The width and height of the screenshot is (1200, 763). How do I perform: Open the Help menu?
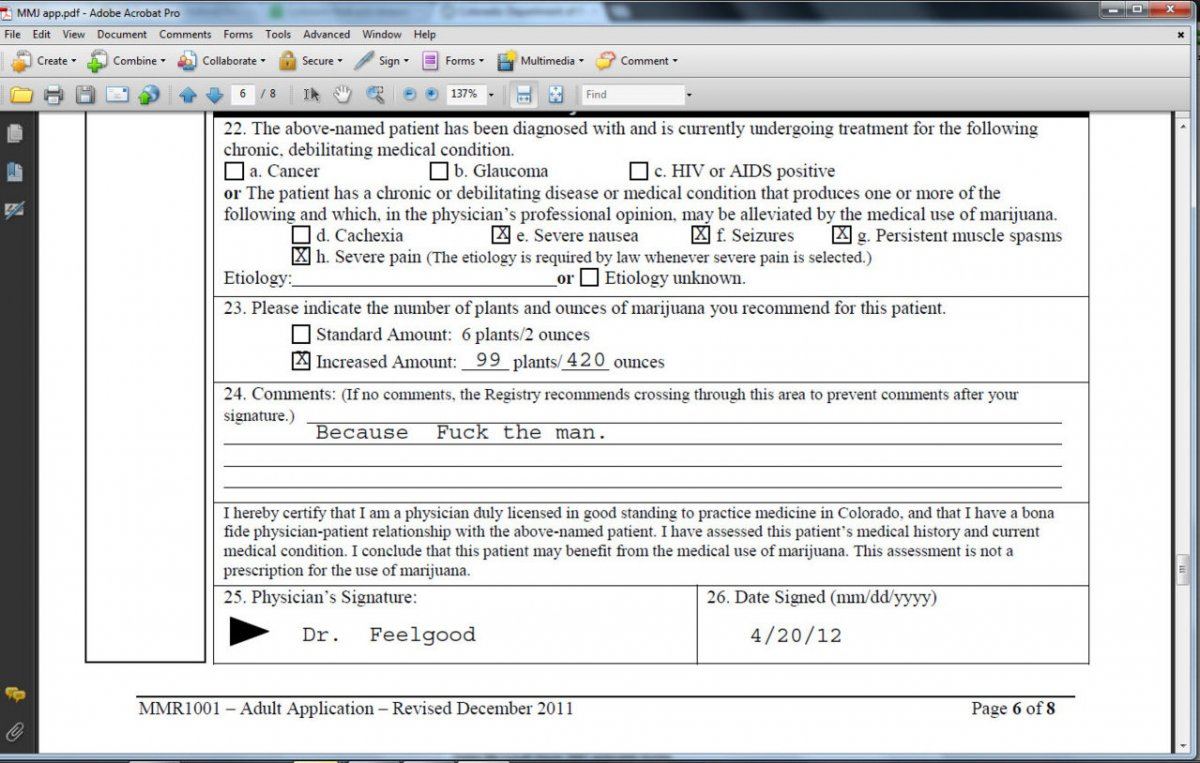pos(425,34)
